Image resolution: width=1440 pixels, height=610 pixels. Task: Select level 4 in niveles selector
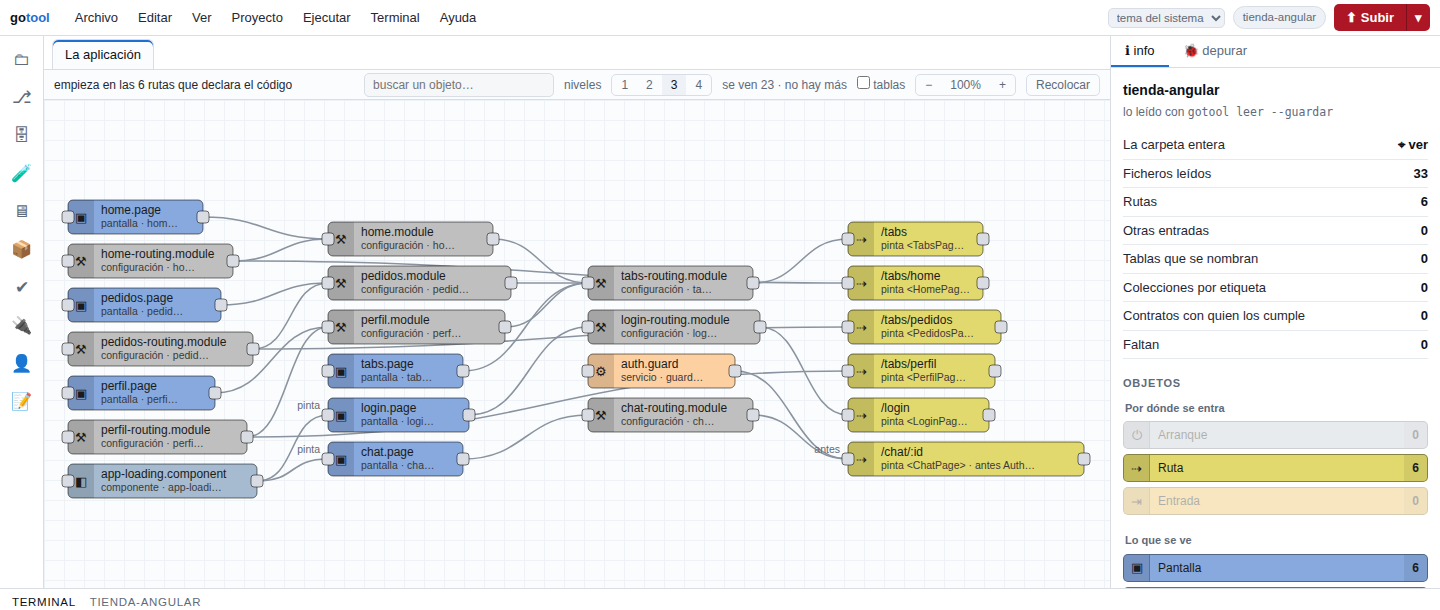pyautogui.click(x=699, y=85)
